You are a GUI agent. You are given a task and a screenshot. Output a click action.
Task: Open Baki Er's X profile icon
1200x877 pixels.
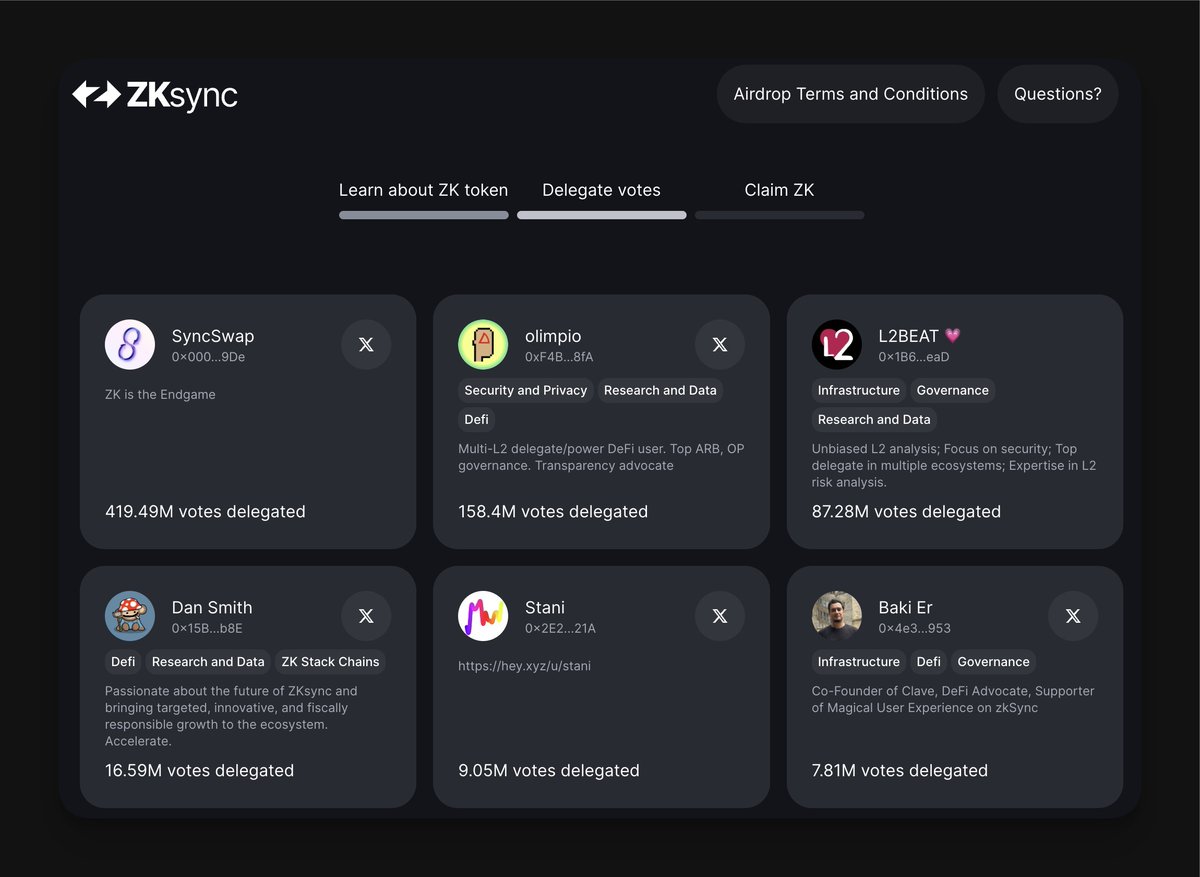tap(1073, 616)
